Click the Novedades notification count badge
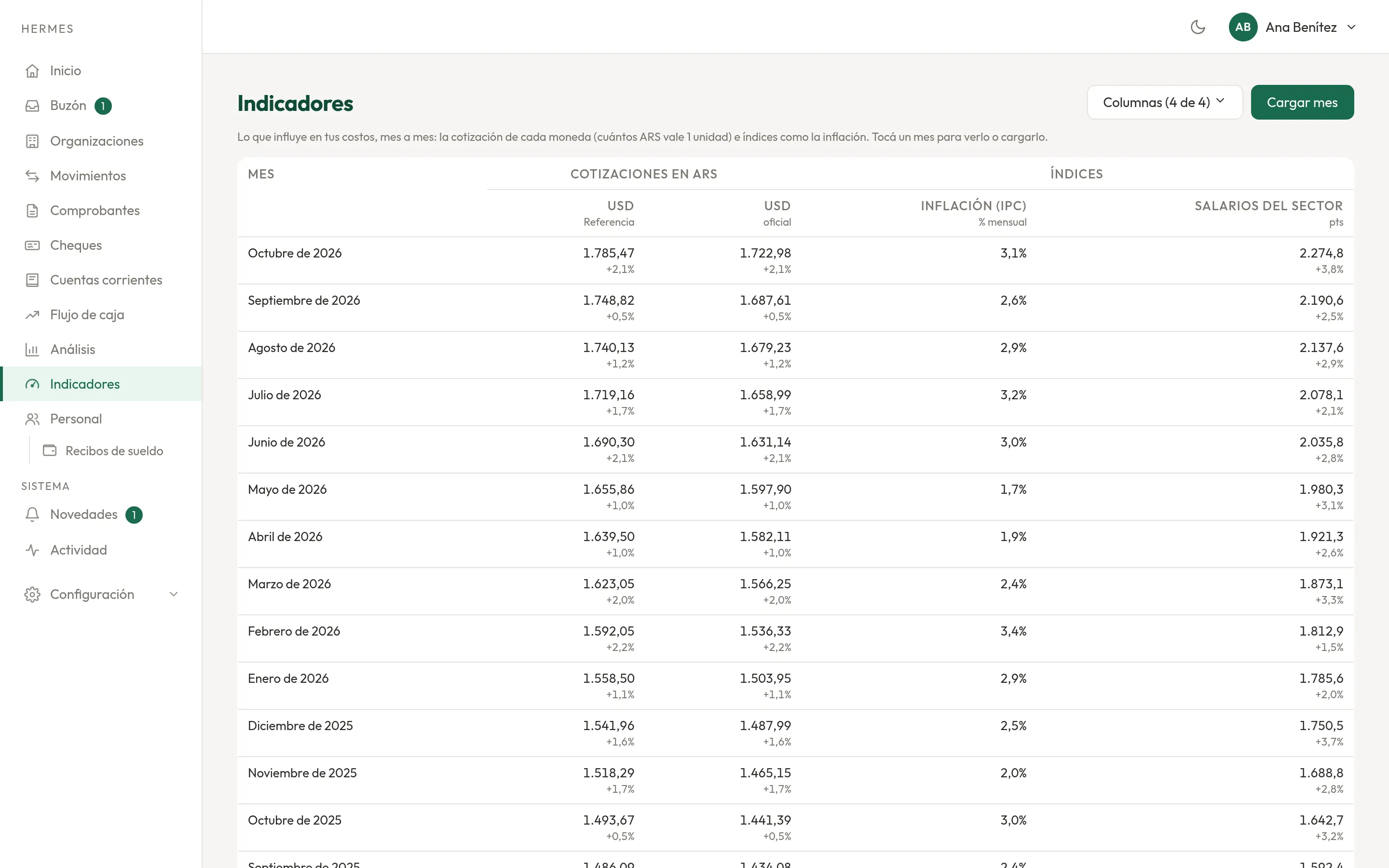 (x=134, y=515)
